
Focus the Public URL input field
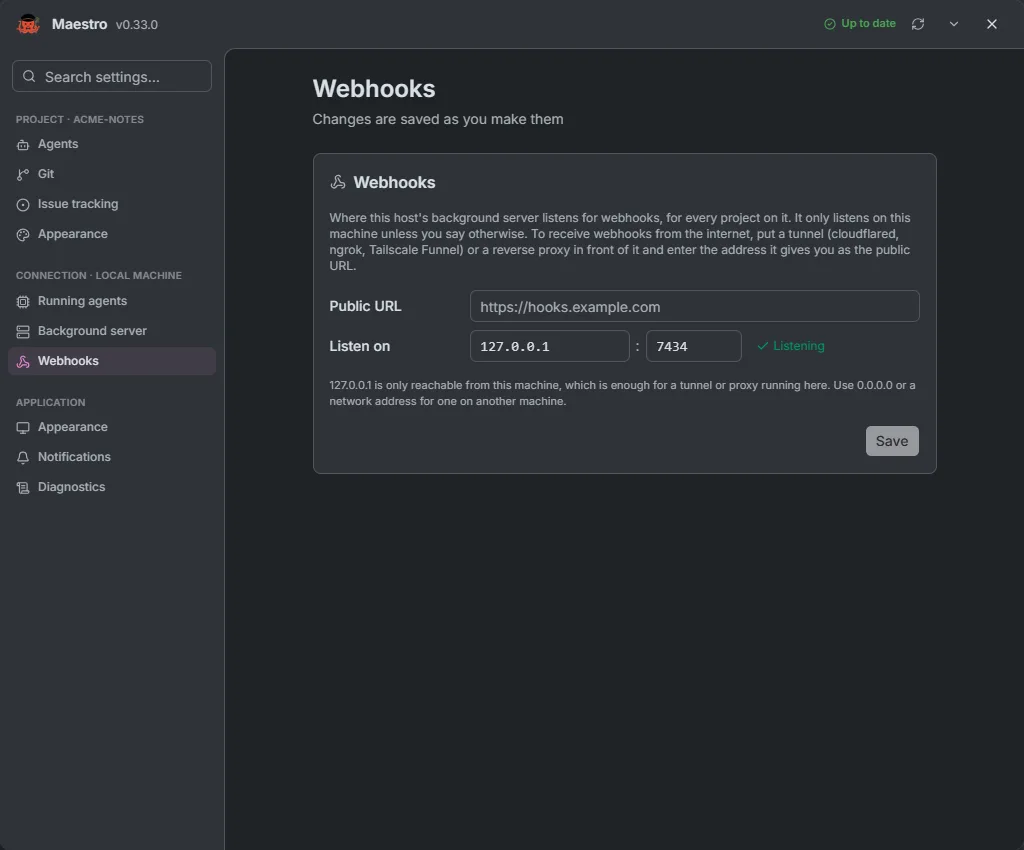[694, 306]
